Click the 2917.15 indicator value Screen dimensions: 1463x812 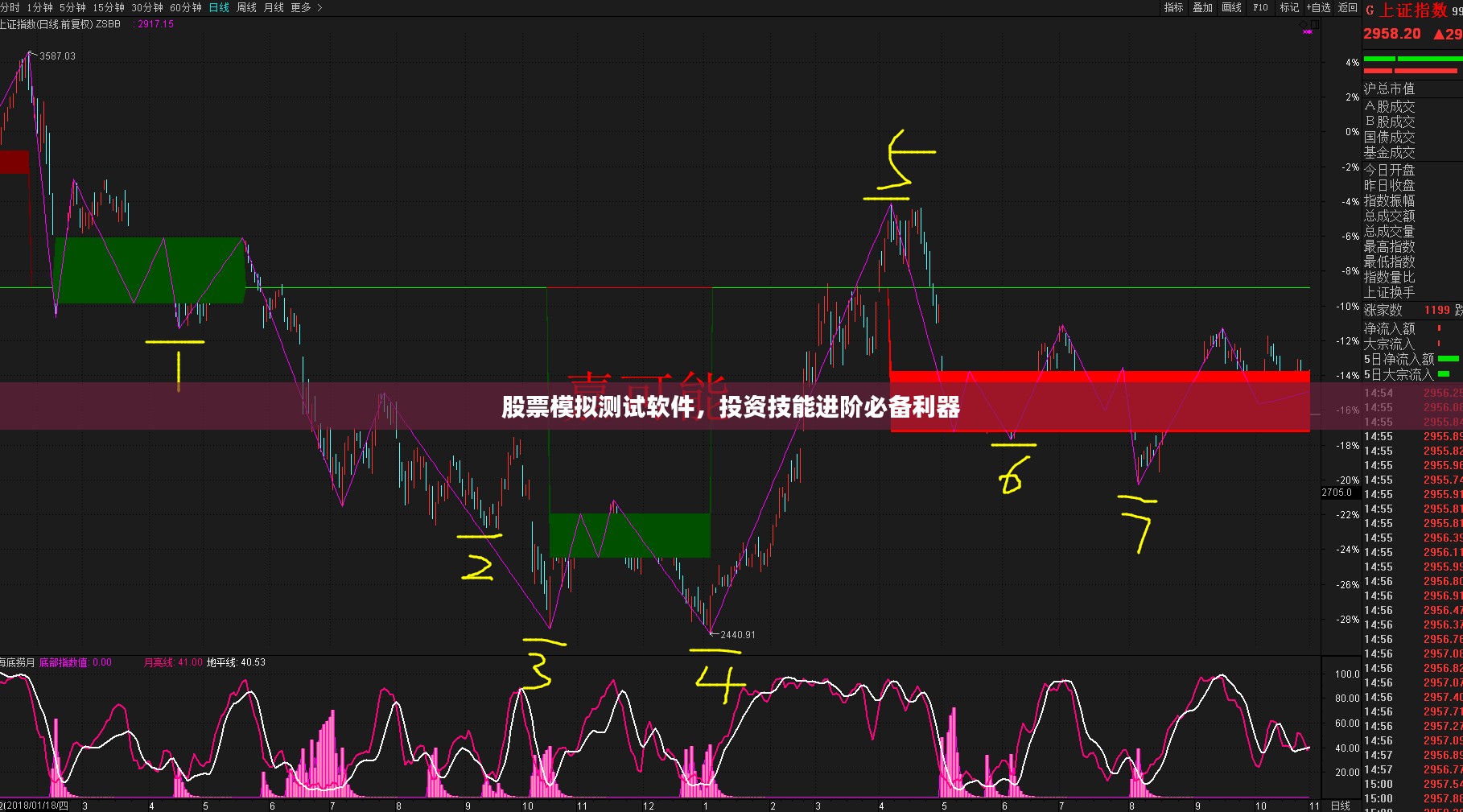click(155, 24)
